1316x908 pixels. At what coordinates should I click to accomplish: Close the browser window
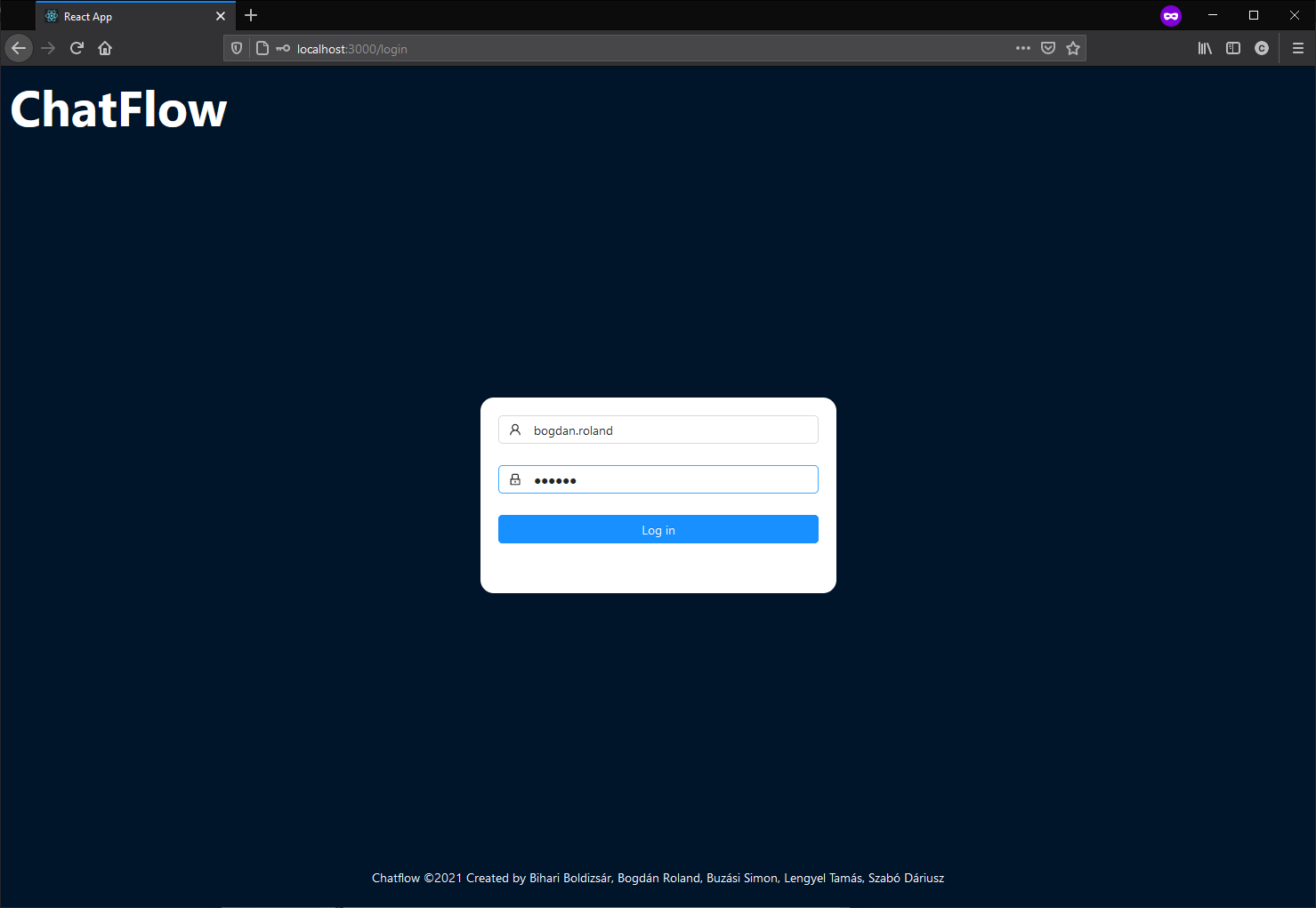coord(1295,15)
